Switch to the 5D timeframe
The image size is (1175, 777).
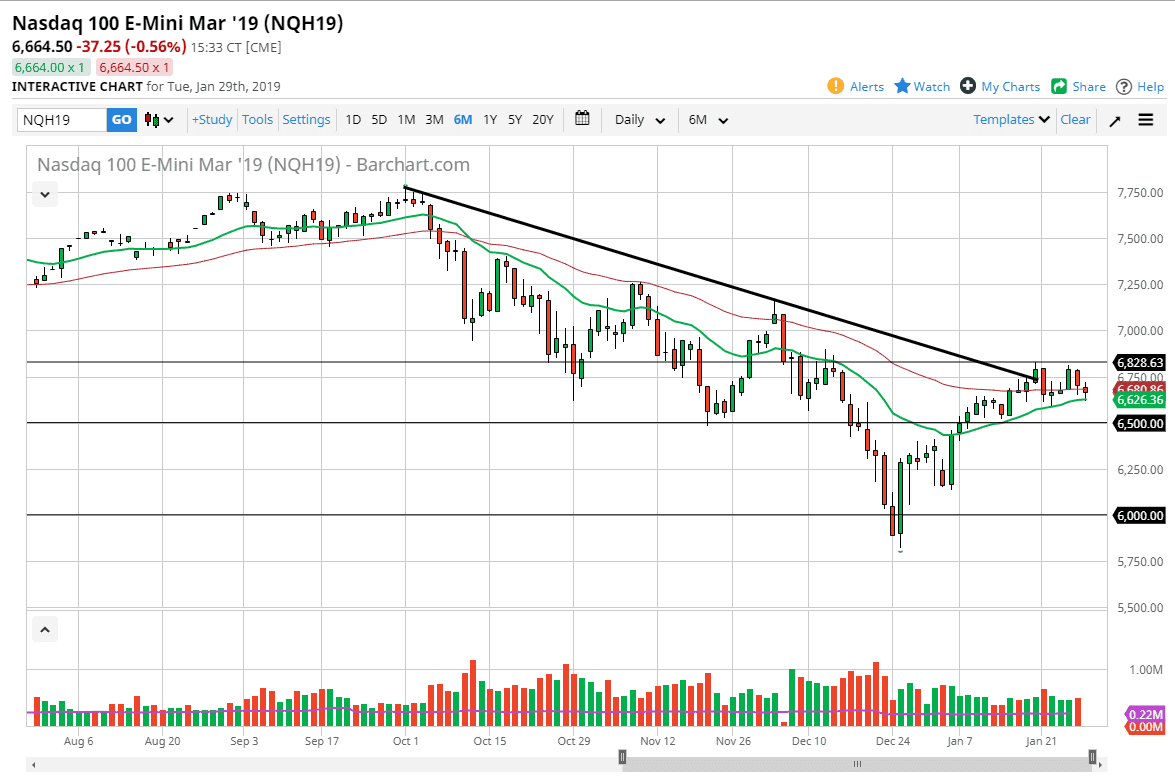[x=379, y=119]
